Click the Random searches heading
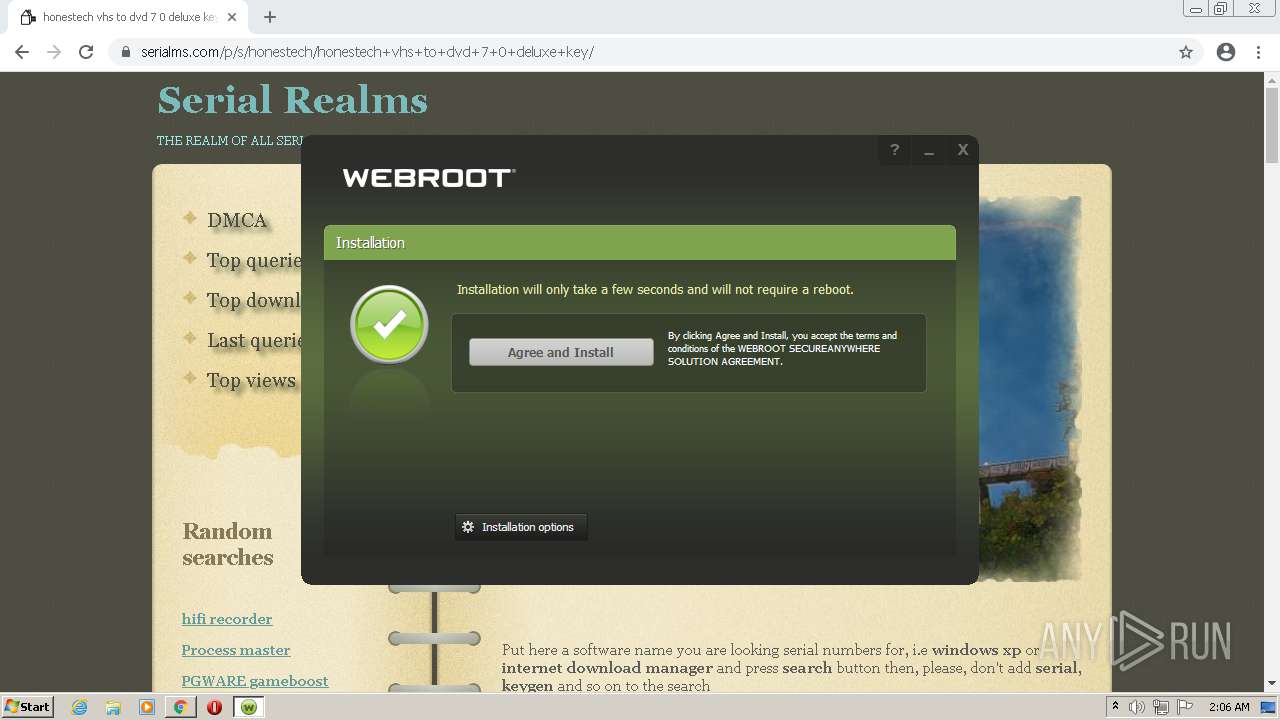Viewport: 1280px width, 720px height. point(228,544)
